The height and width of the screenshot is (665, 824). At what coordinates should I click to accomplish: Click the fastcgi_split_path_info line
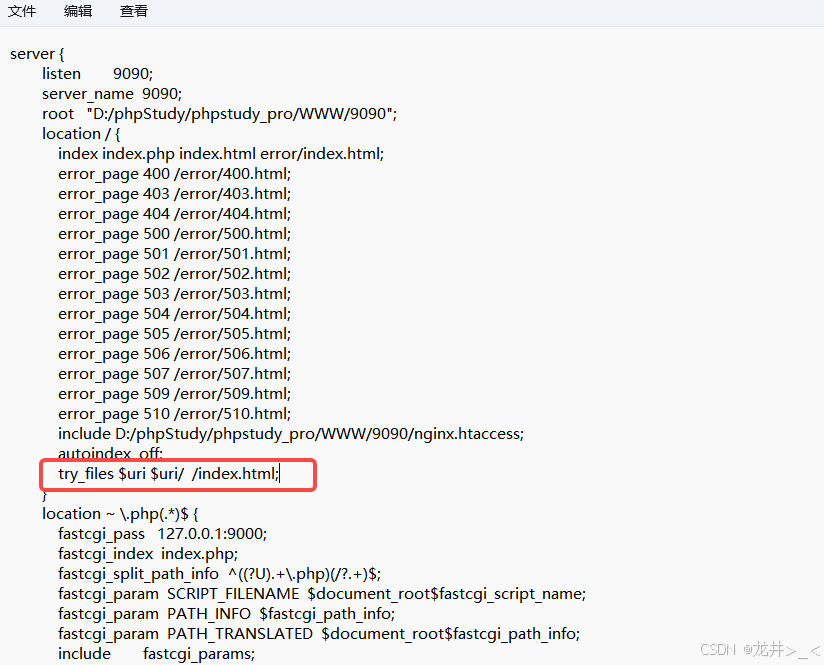[x=220, y=574]
